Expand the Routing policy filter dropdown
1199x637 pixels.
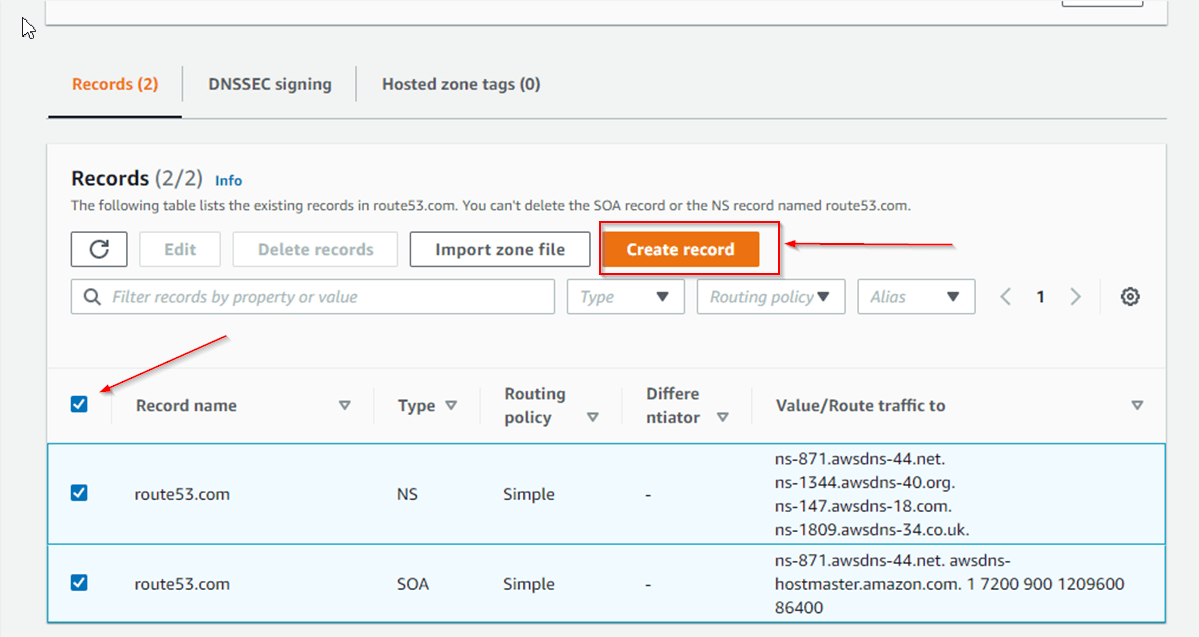click(770, 297)
